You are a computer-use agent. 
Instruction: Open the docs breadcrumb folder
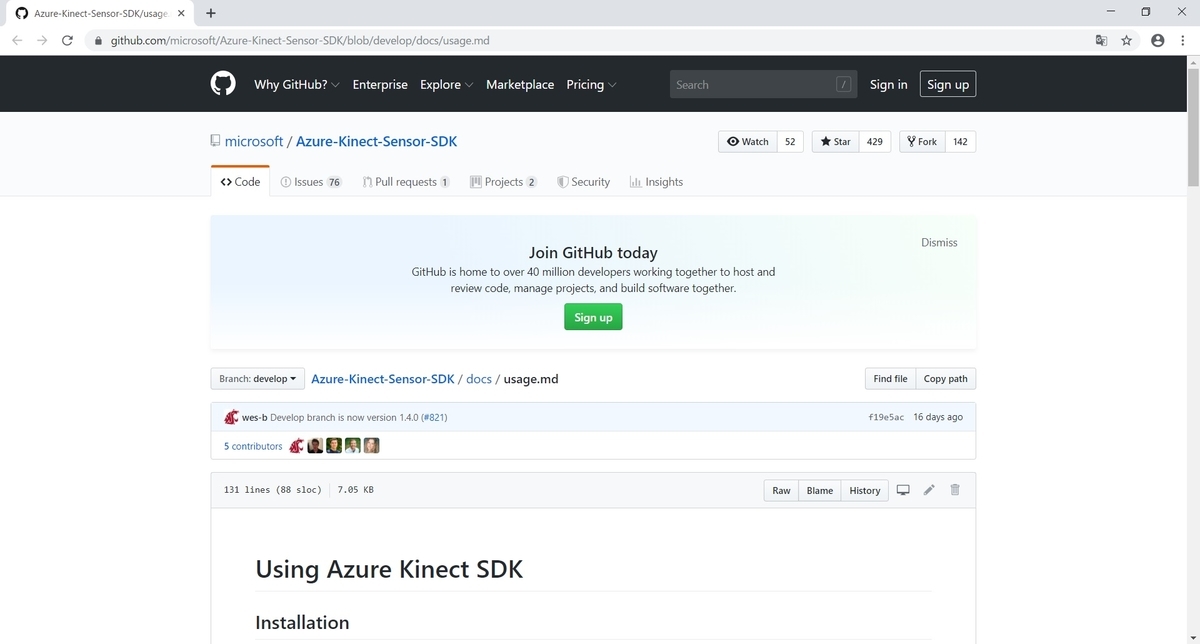pos(479,379)
